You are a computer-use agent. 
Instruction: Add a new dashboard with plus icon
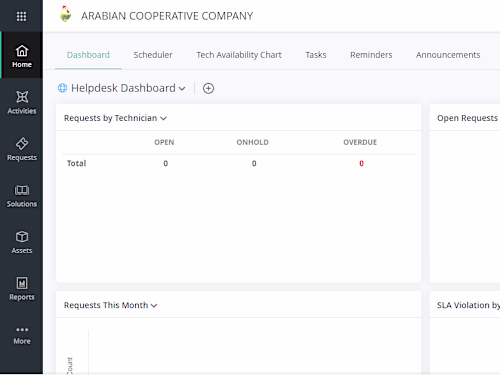pos(208,88)
